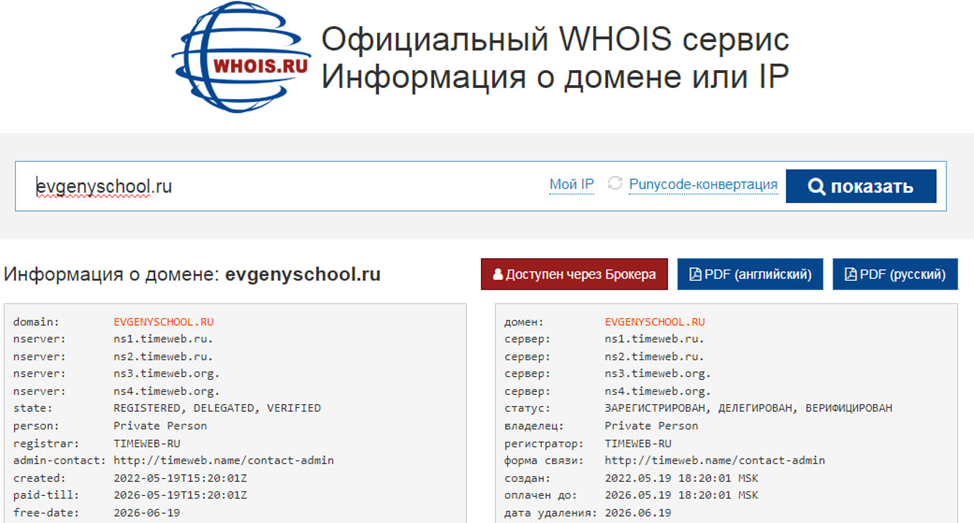Click ns1.timeweb.ru. in the nserver row

tap(163, 339)
